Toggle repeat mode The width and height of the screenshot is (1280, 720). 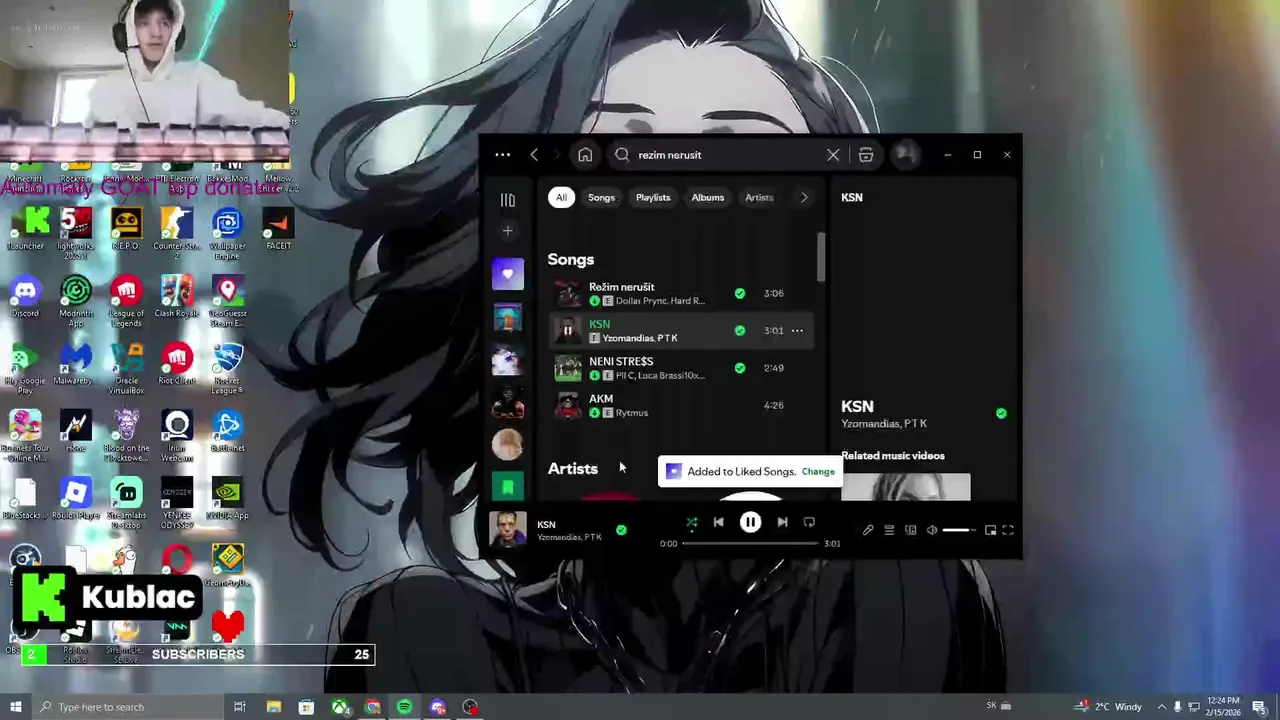[x=809, y=522]
